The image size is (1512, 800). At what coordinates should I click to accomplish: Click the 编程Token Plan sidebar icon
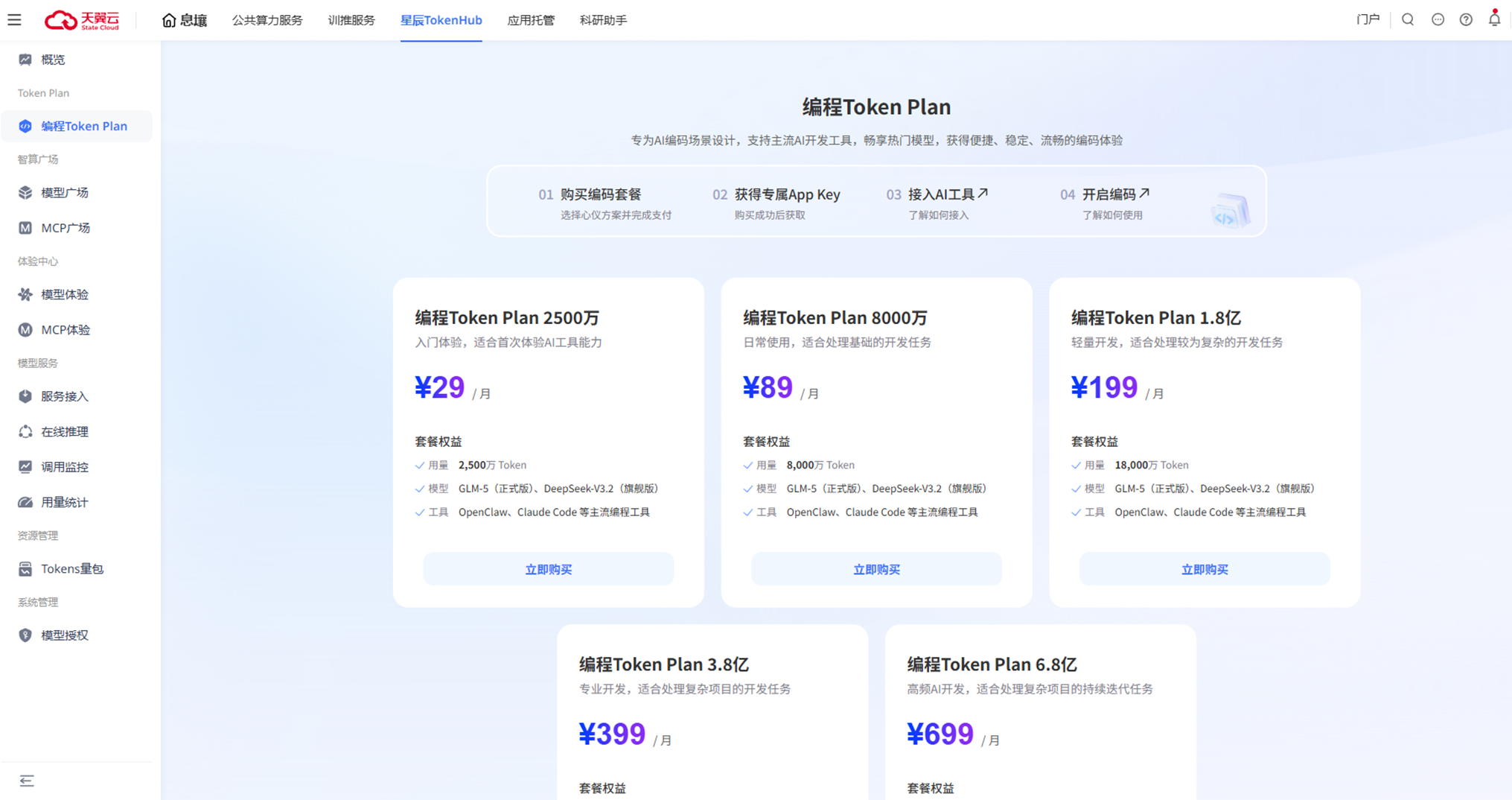click(25, 126)
